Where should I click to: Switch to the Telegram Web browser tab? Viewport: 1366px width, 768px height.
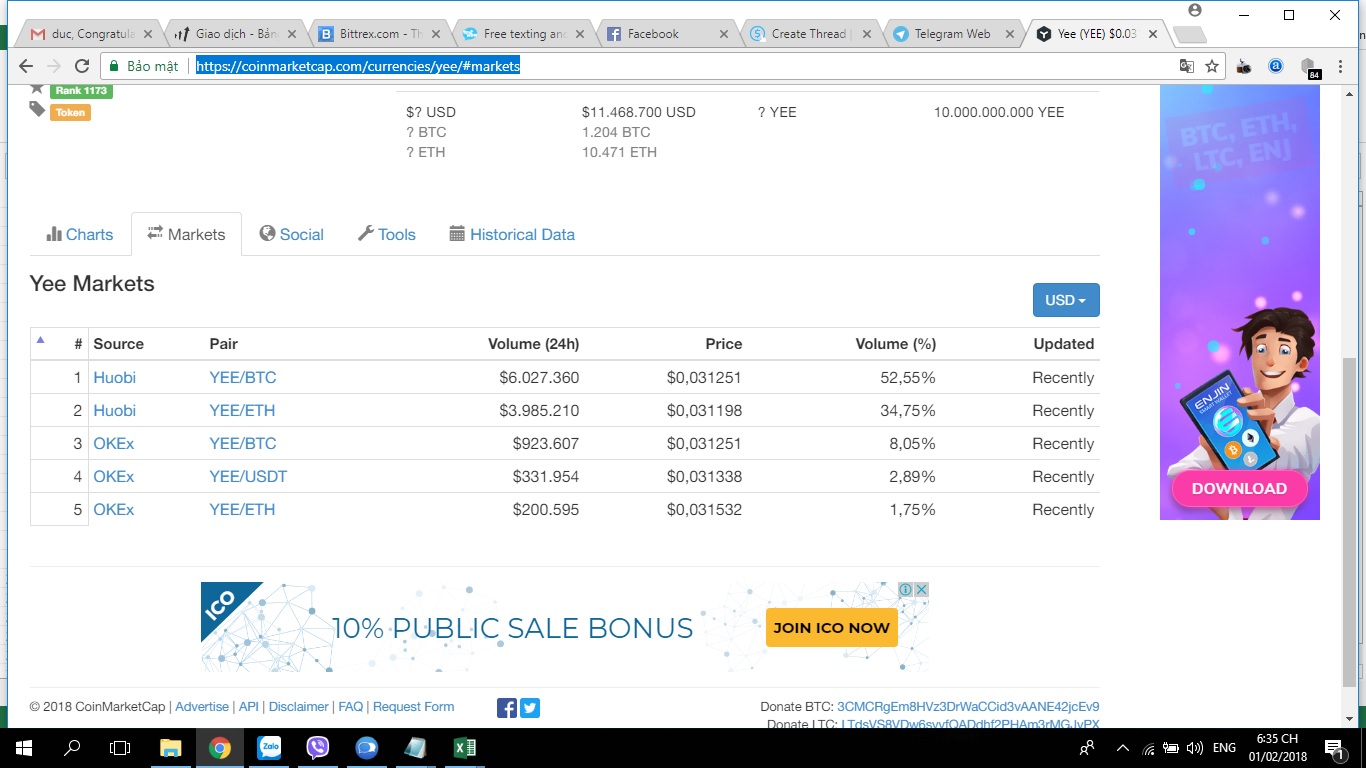951,34
